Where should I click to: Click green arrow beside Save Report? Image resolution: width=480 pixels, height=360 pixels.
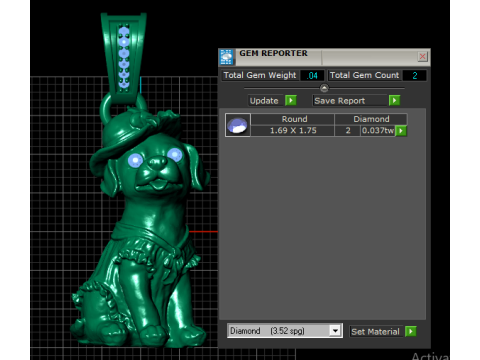(x=394, y=100)
